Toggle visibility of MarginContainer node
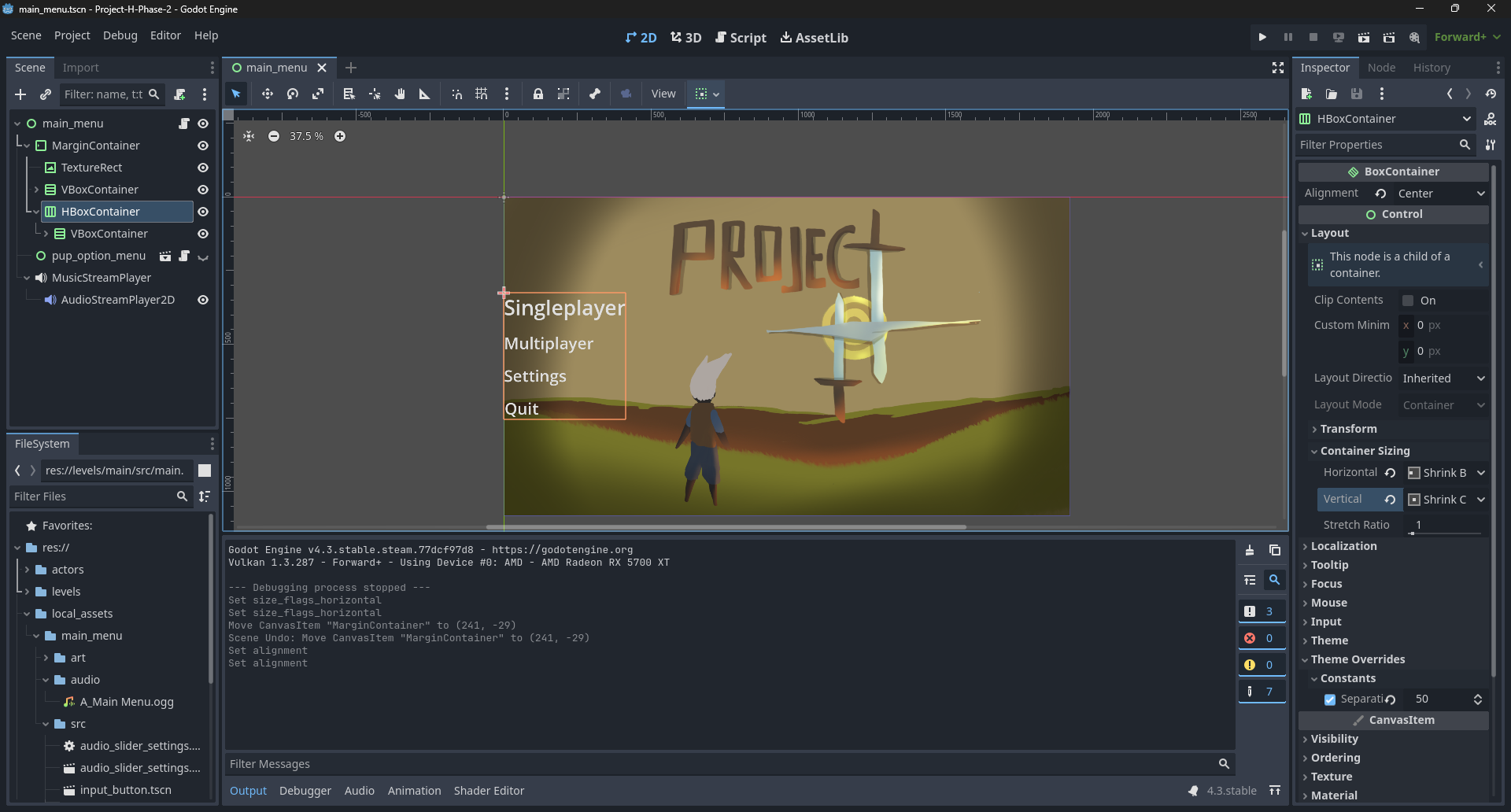The image size is (1511, 812). pyautogui.click(x=203, y=146)
